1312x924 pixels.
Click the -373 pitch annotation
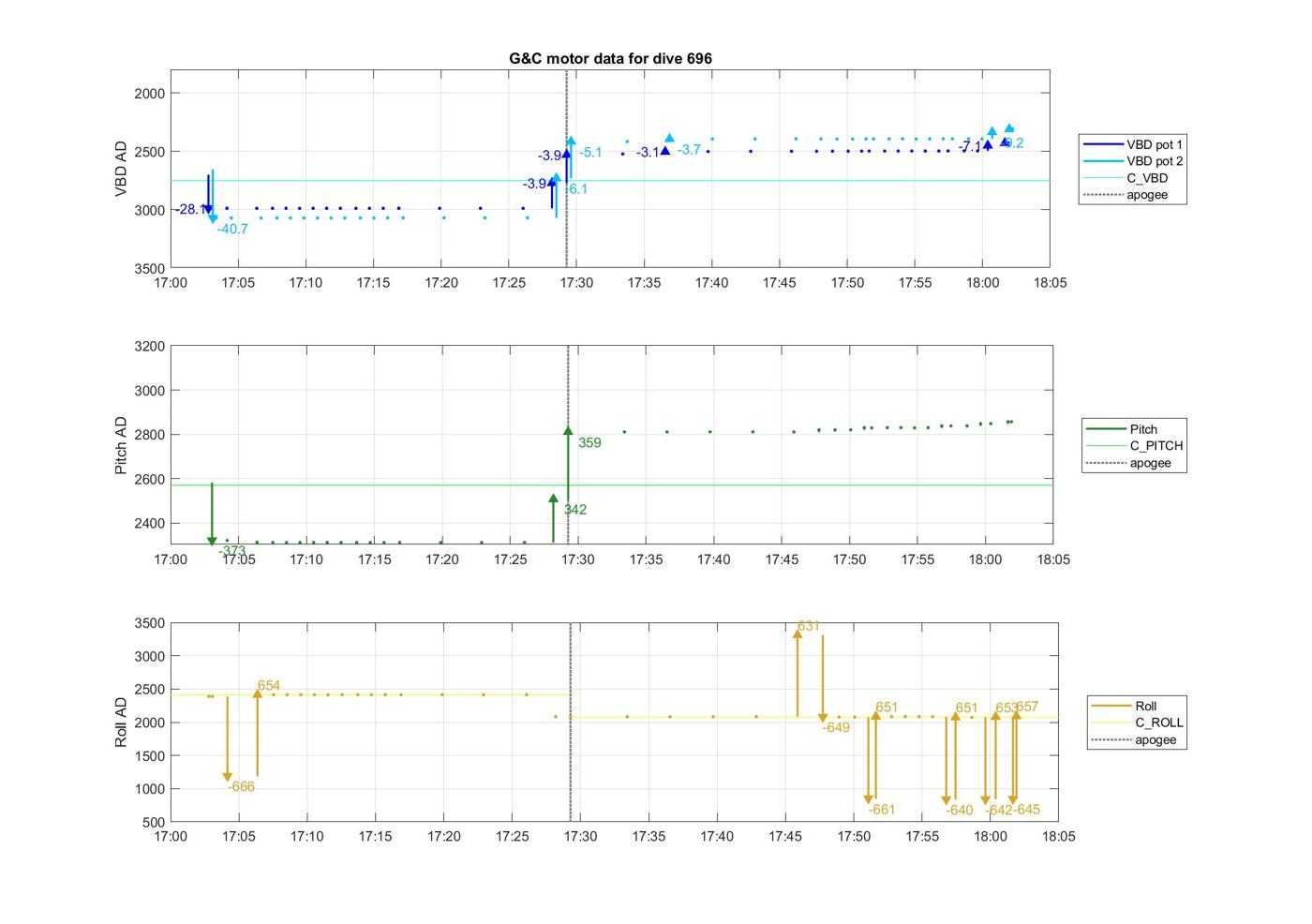click(x=232, y=551)
